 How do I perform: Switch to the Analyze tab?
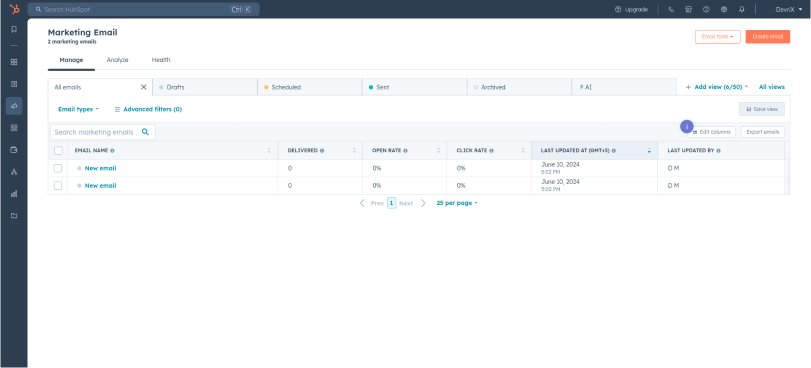117,60
